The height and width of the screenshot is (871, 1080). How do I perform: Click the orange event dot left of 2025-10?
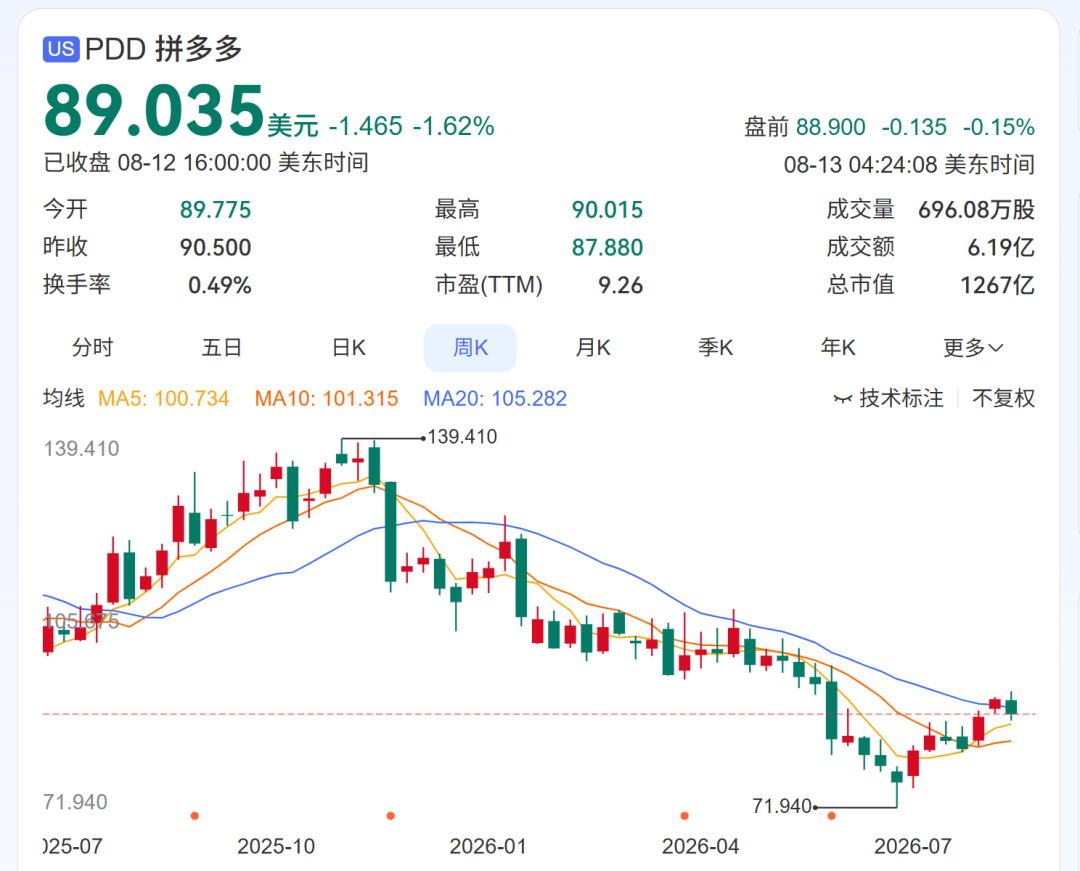(x=195, y=816)
